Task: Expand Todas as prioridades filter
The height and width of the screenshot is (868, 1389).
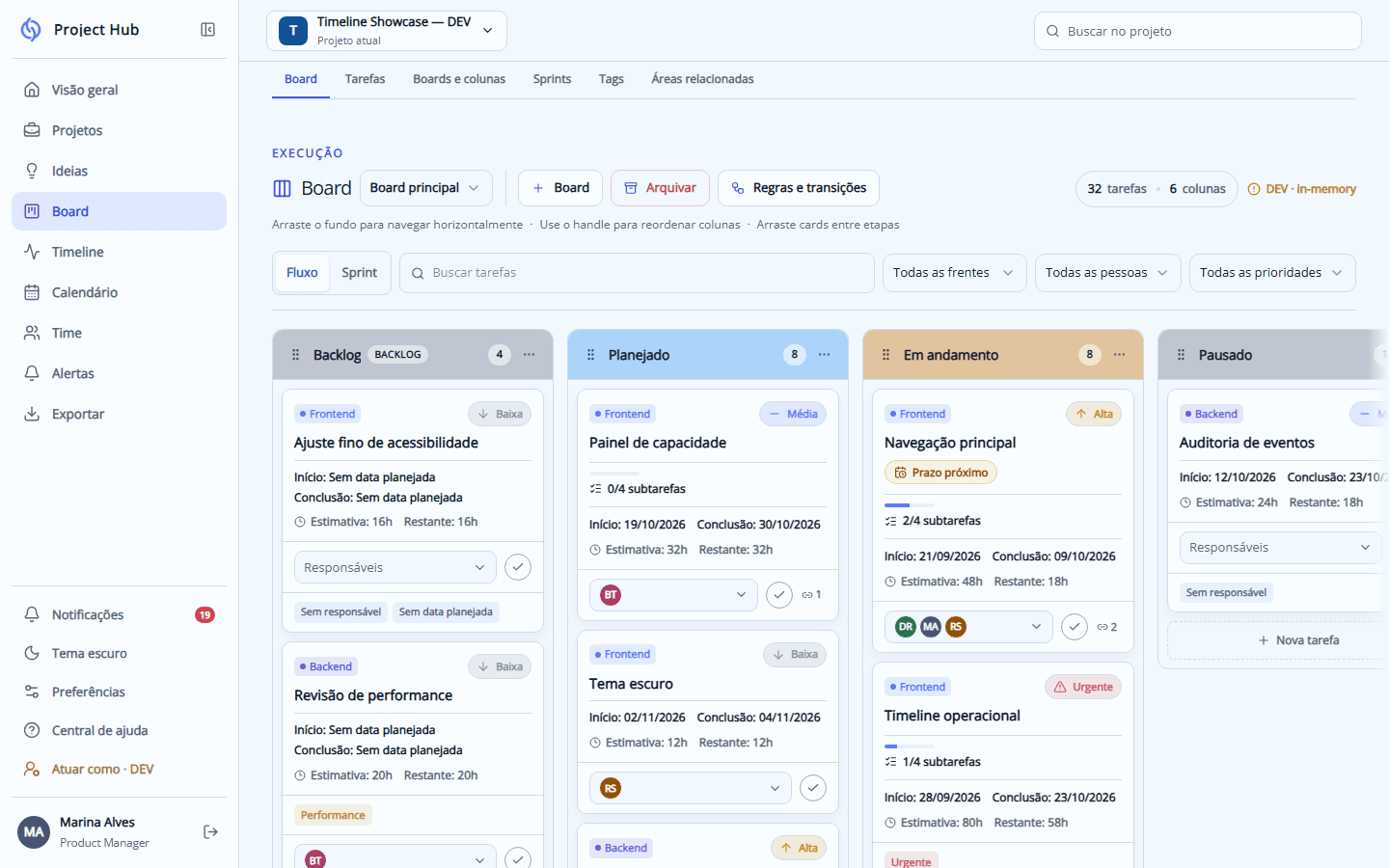Action: 1272,273
